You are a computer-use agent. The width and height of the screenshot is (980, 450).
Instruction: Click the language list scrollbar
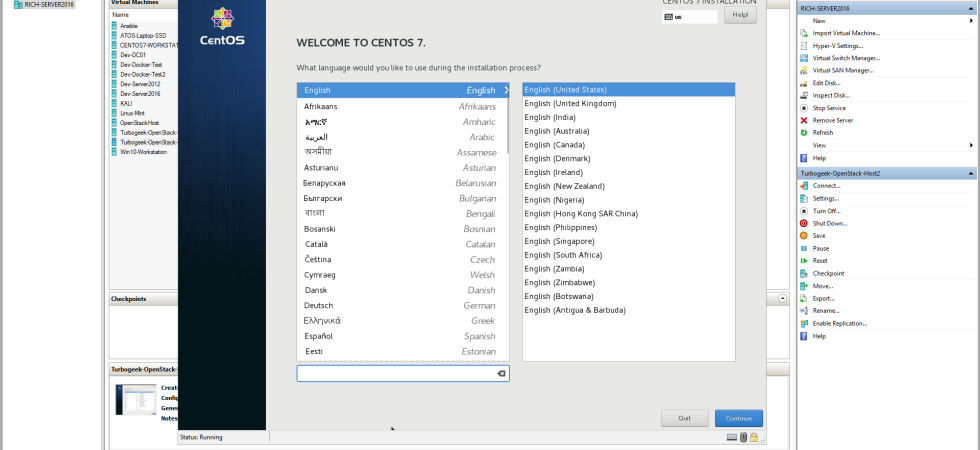[x=508, y=125]
